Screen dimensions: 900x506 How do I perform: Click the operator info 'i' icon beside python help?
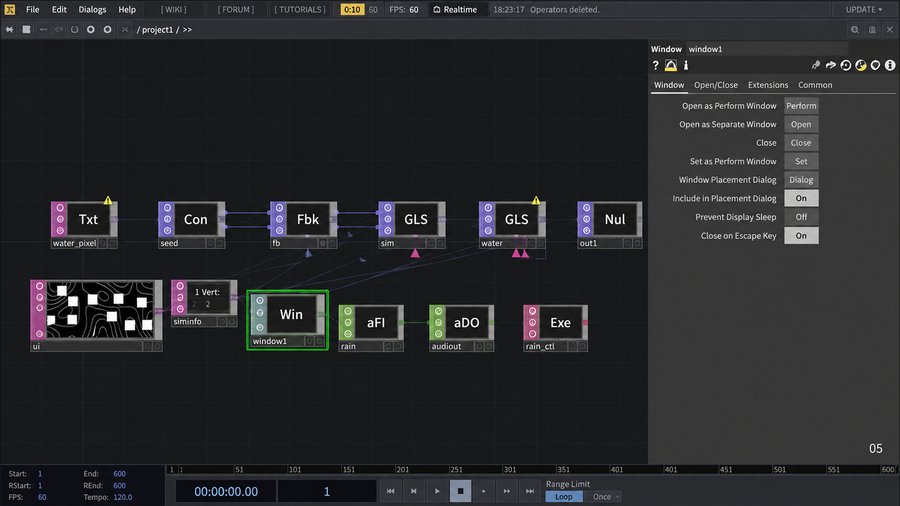[x=685, y=65]
